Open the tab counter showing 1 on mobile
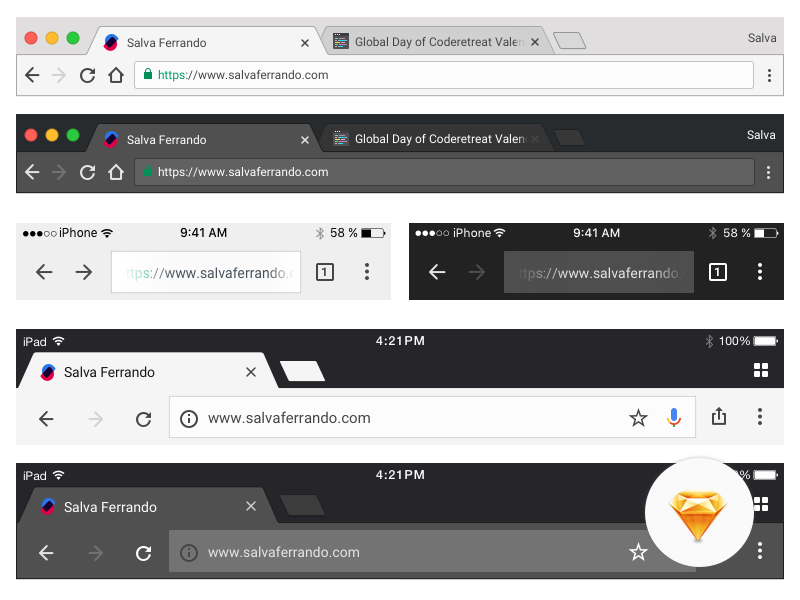This screenshot has height=600, width=800. [324, 271]
